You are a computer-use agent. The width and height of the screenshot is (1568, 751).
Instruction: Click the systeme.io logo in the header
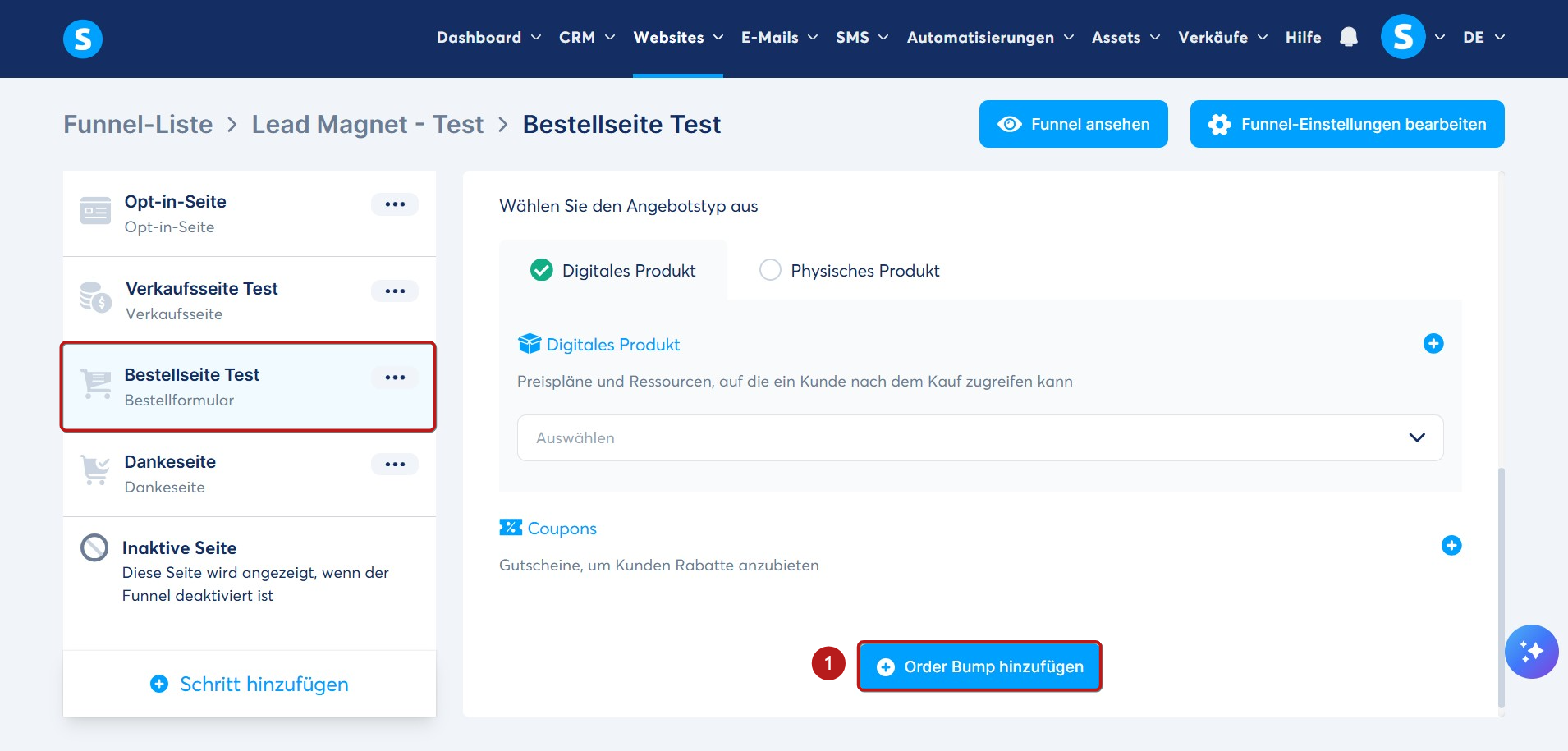click(x=83, y=39)
